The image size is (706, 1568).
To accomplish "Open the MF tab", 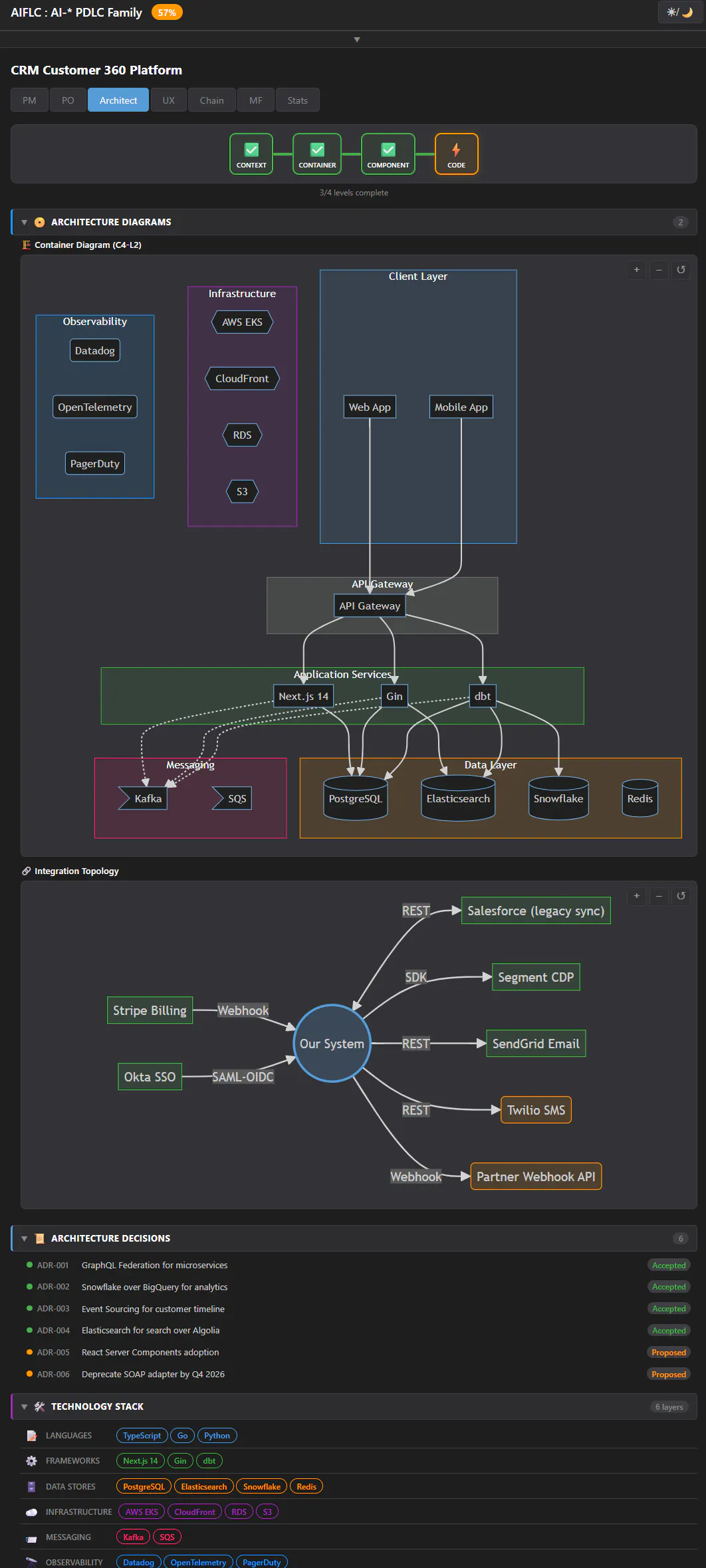I will tap(256, 100).
